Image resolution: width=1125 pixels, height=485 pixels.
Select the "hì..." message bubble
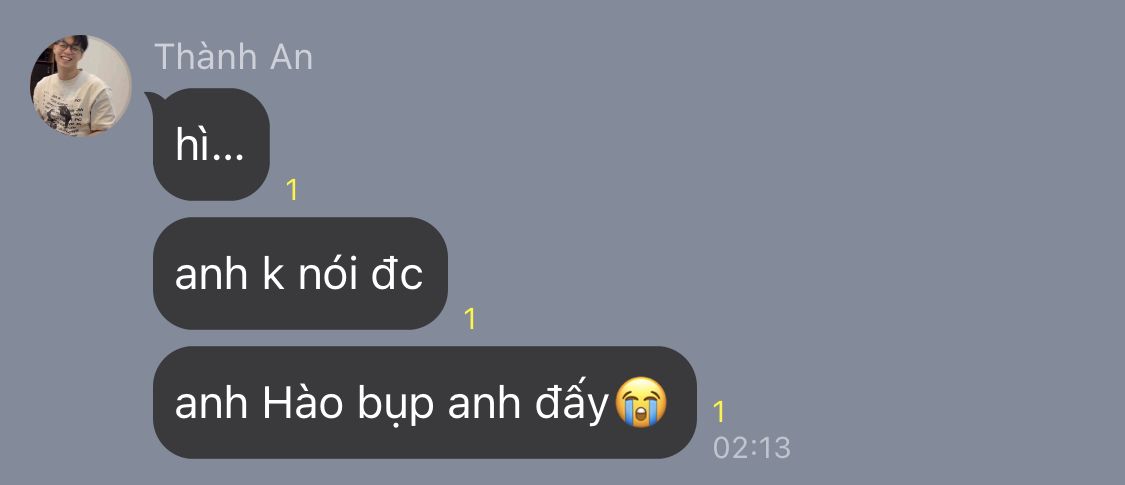(211, 144)
